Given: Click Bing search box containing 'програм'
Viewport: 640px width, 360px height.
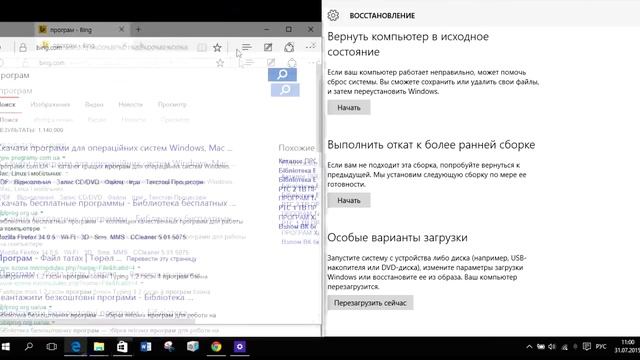Looking at the screenshot, I should [x=133, y=75].
